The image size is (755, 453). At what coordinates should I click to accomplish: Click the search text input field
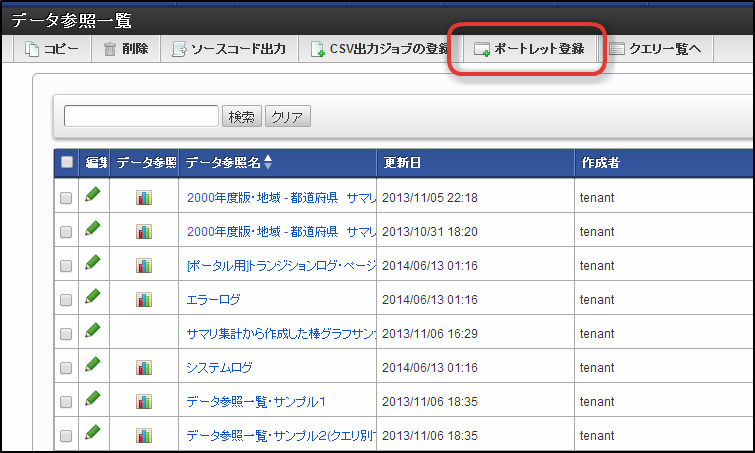pyautogui.click(x=141, y=116)
